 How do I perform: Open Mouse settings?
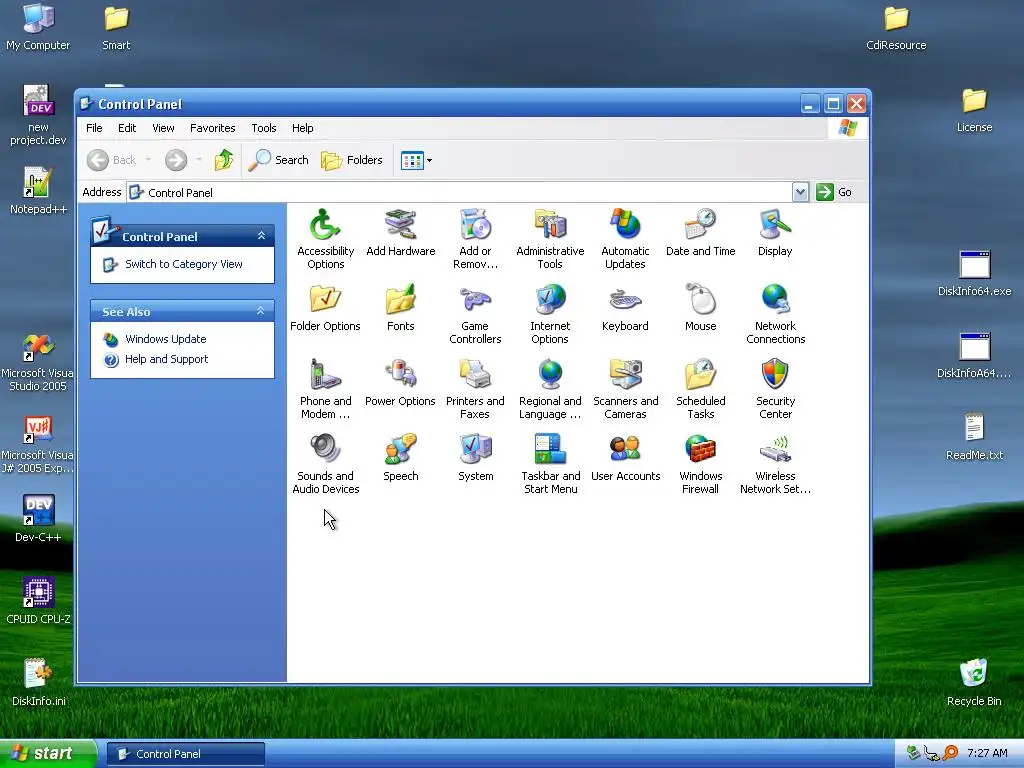(x=700, y=308)
